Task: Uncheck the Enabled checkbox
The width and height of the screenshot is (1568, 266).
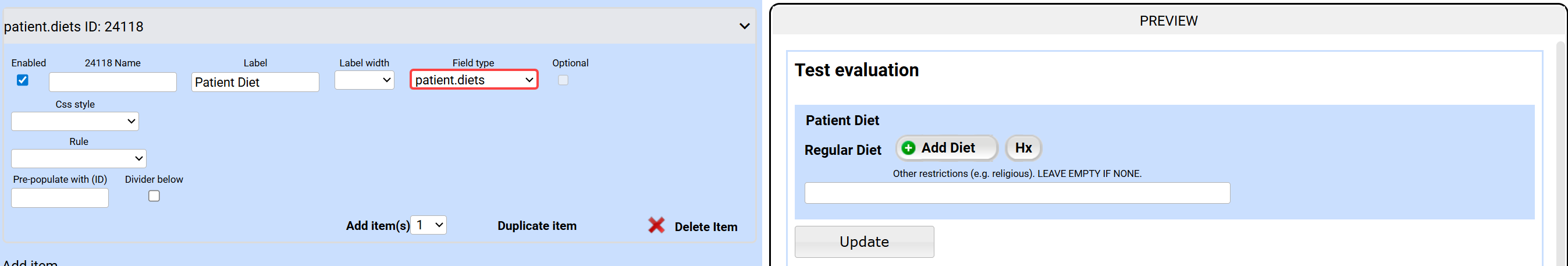Action: [23, 80]
